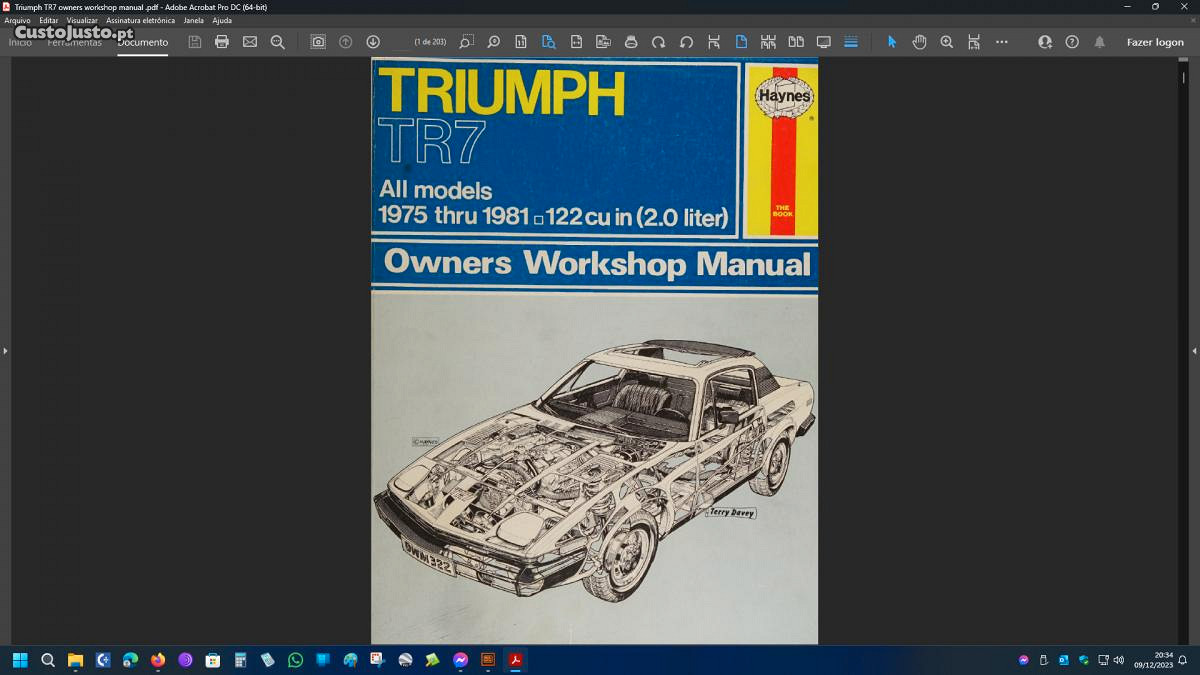Click the email envelope icon
This screenshot has height=675, width=1200.
250,42
